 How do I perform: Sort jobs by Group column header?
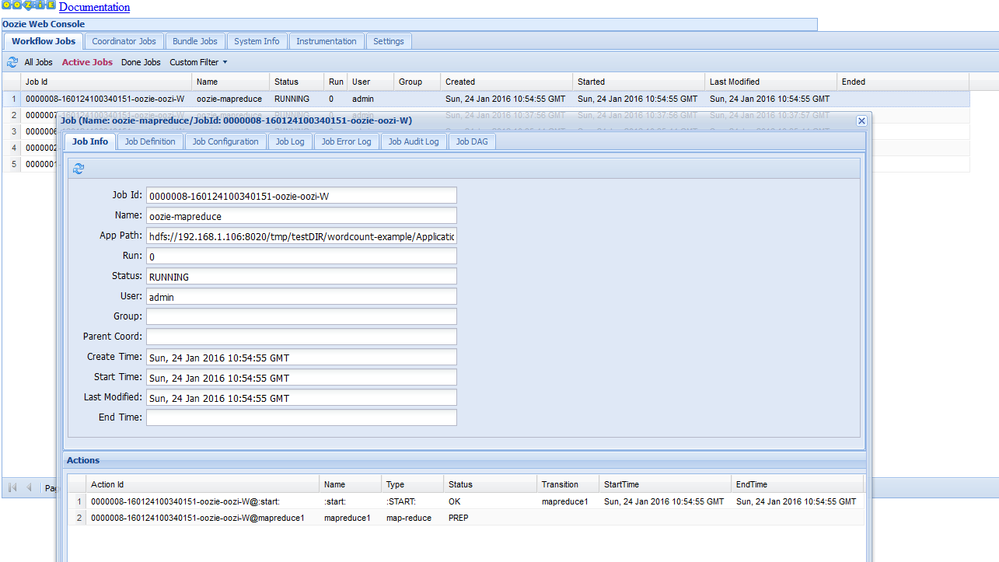[x=417, y=82]
